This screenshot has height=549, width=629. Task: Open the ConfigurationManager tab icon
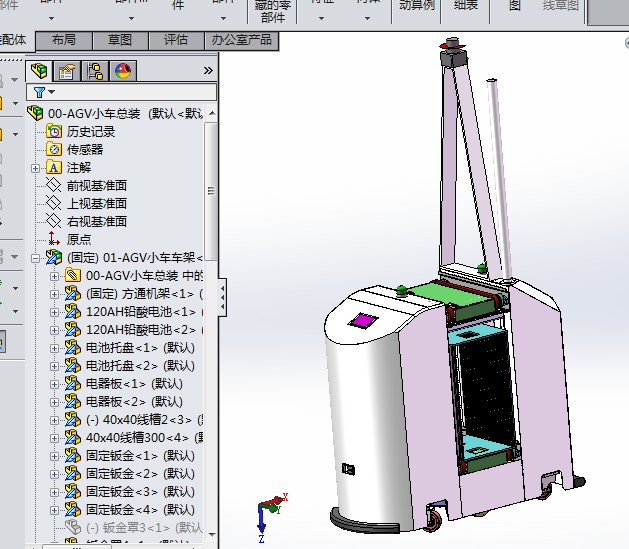click(x=96, y=71)
